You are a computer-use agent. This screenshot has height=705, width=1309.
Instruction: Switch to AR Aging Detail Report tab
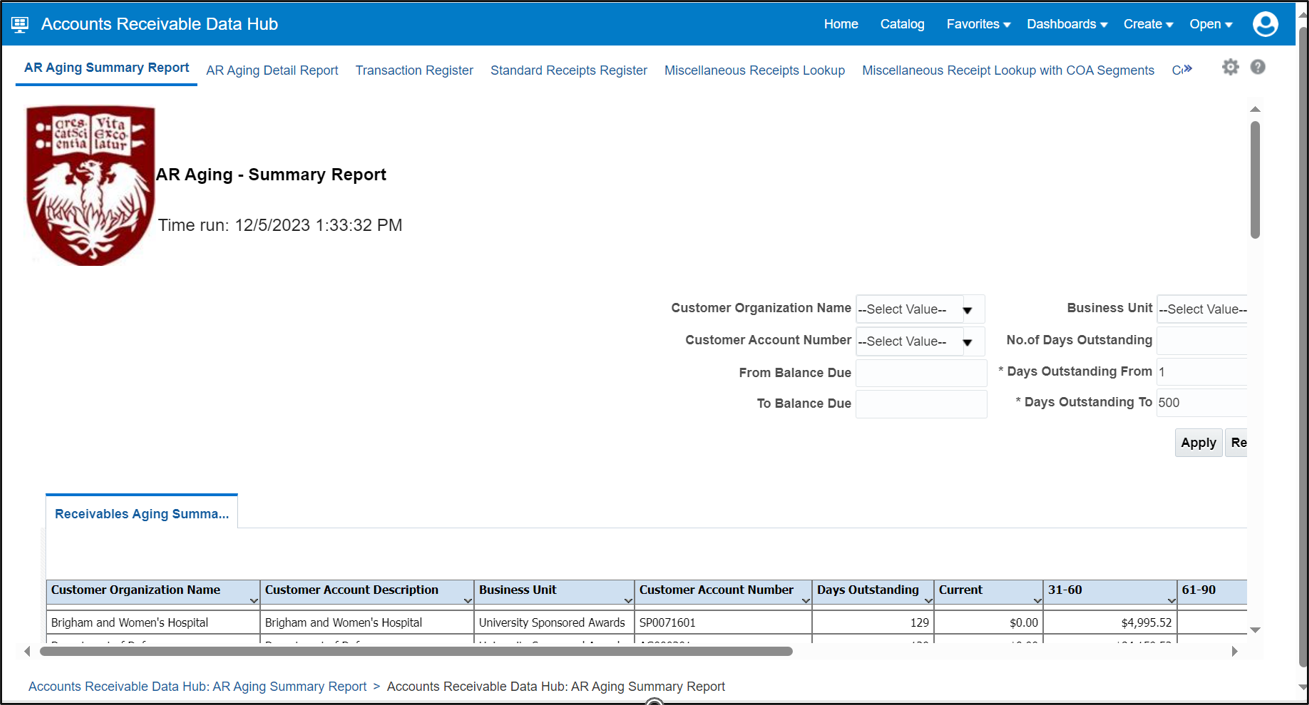tap(272, 70)
